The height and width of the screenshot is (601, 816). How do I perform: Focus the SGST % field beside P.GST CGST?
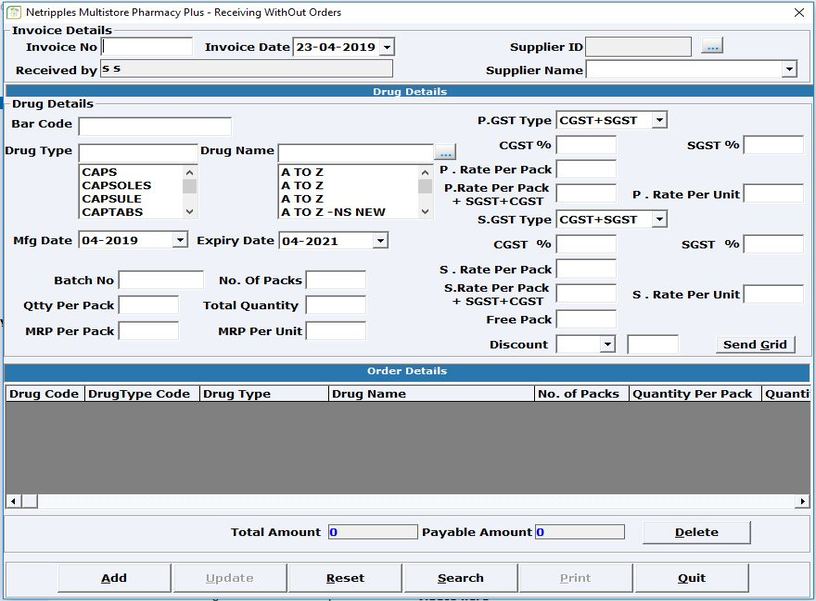[774, 145]
